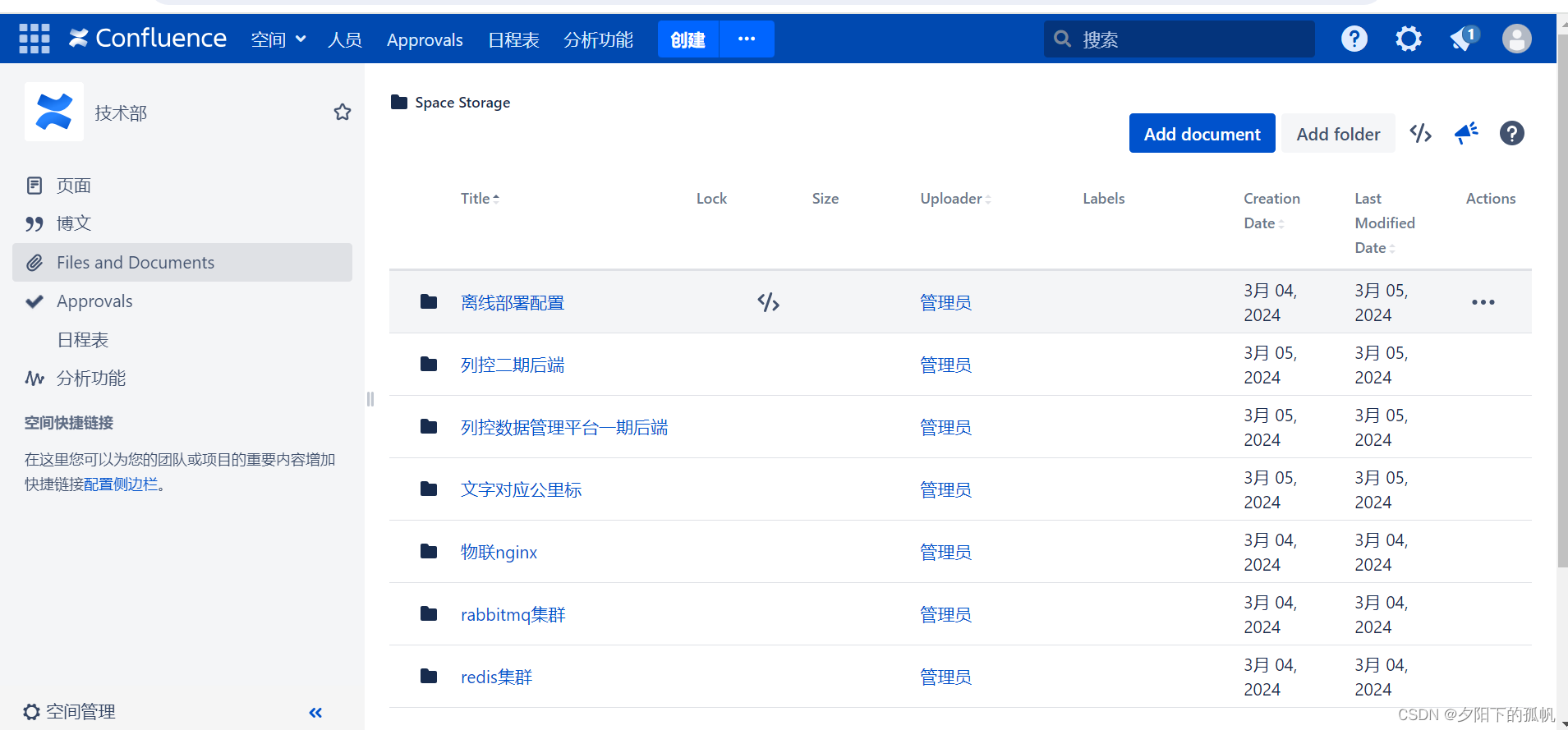Click 管理员 uploader in 物联nginx row
The image size is (1568, 730).
[945, 552]
